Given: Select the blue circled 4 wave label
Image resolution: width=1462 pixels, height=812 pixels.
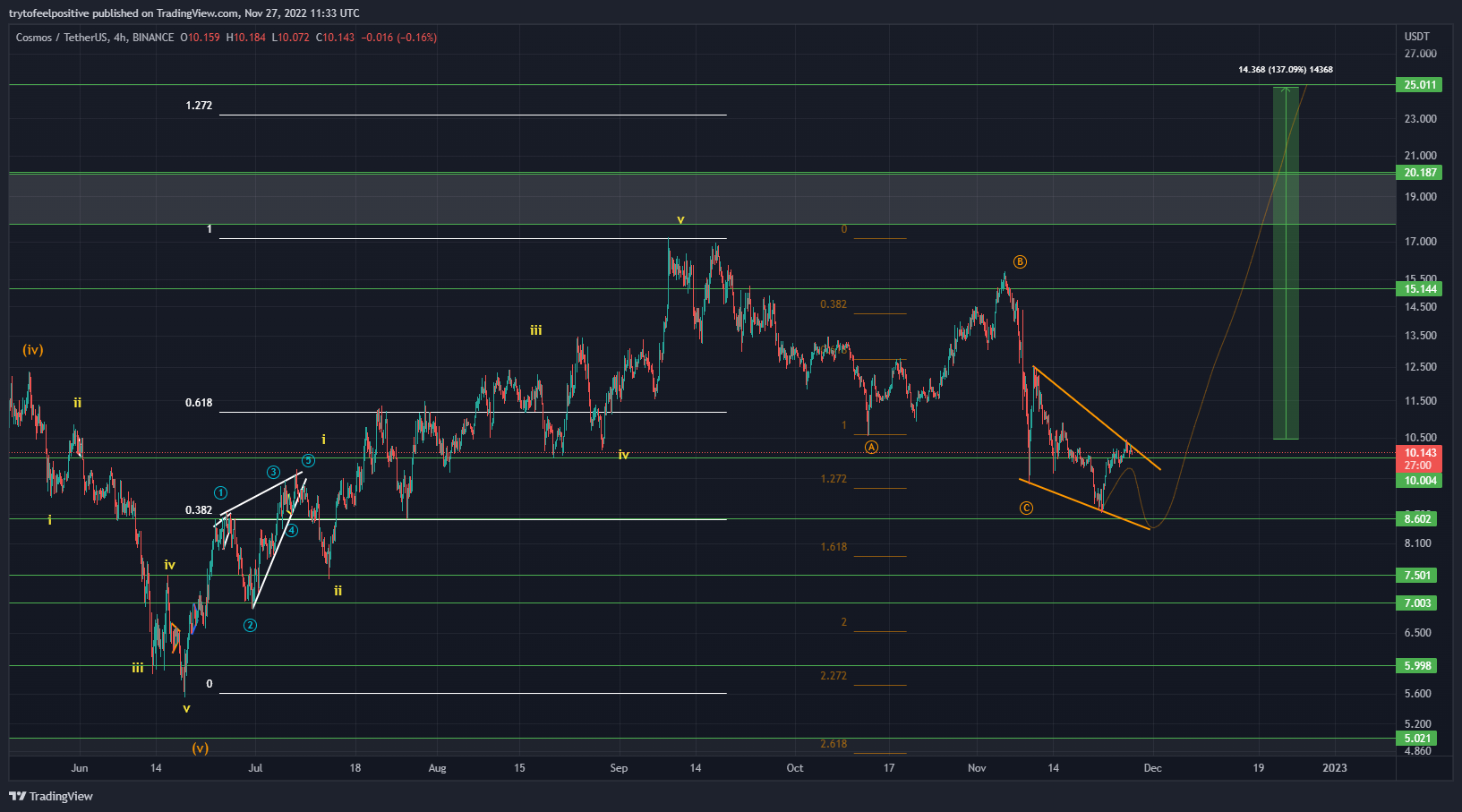Looking at the screenshot, I should [292, 531].
